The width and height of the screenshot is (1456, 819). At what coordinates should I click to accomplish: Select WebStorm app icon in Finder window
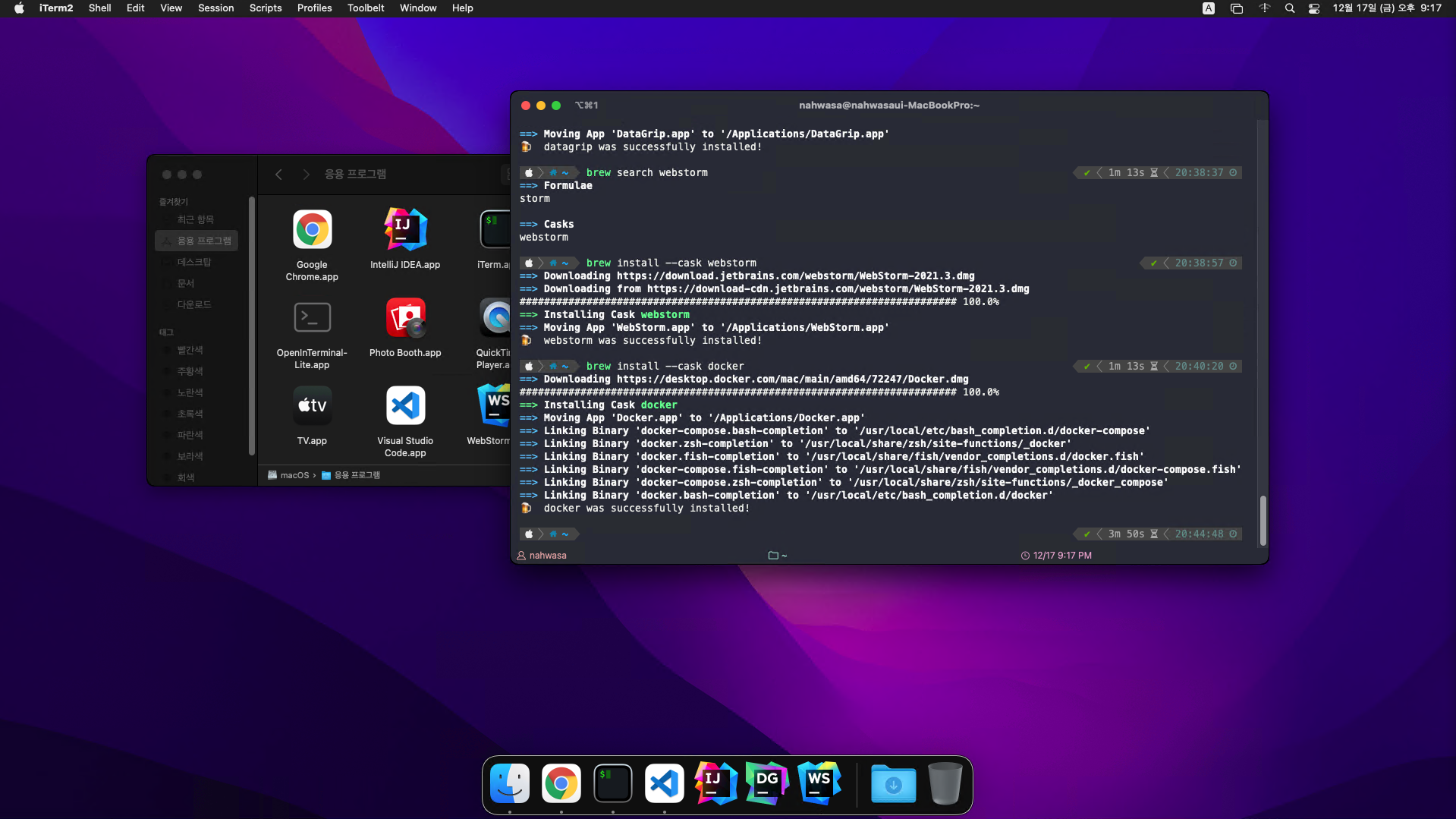[x=493, y=405]
